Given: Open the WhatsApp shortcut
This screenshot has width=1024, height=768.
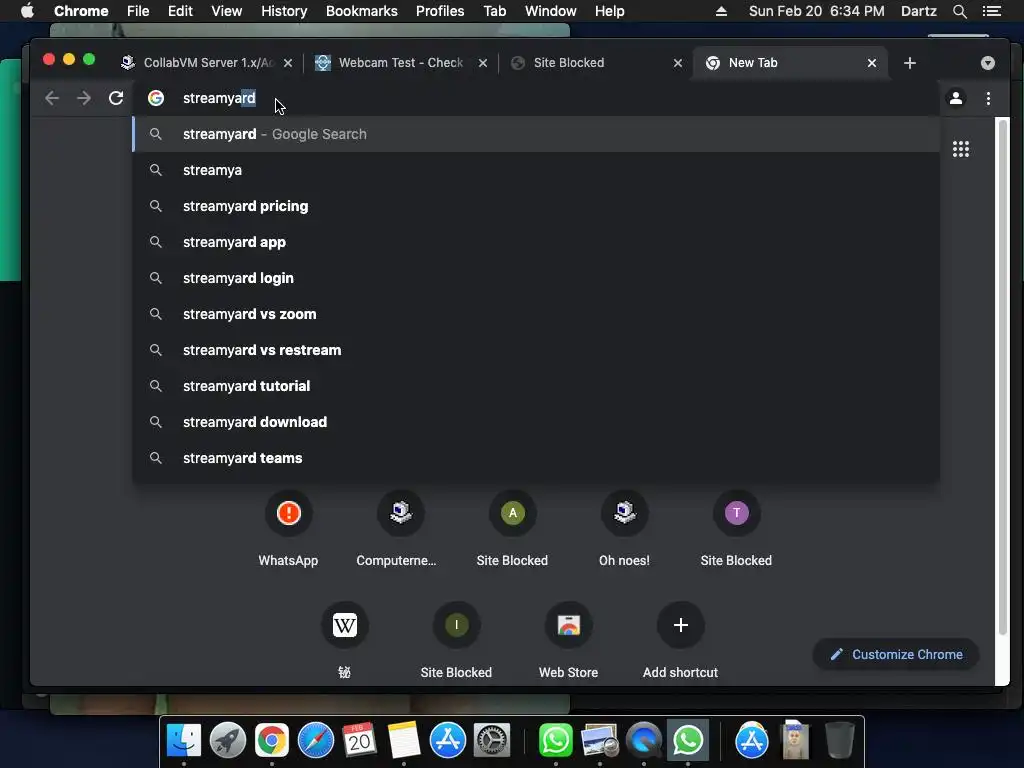Looking at the screenshot, I should [x=288, y=529].
